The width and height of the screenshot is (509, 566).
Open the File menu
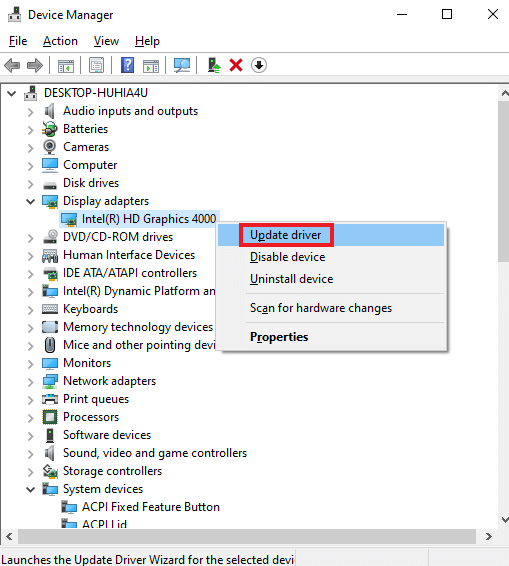[x=18, y=41]
